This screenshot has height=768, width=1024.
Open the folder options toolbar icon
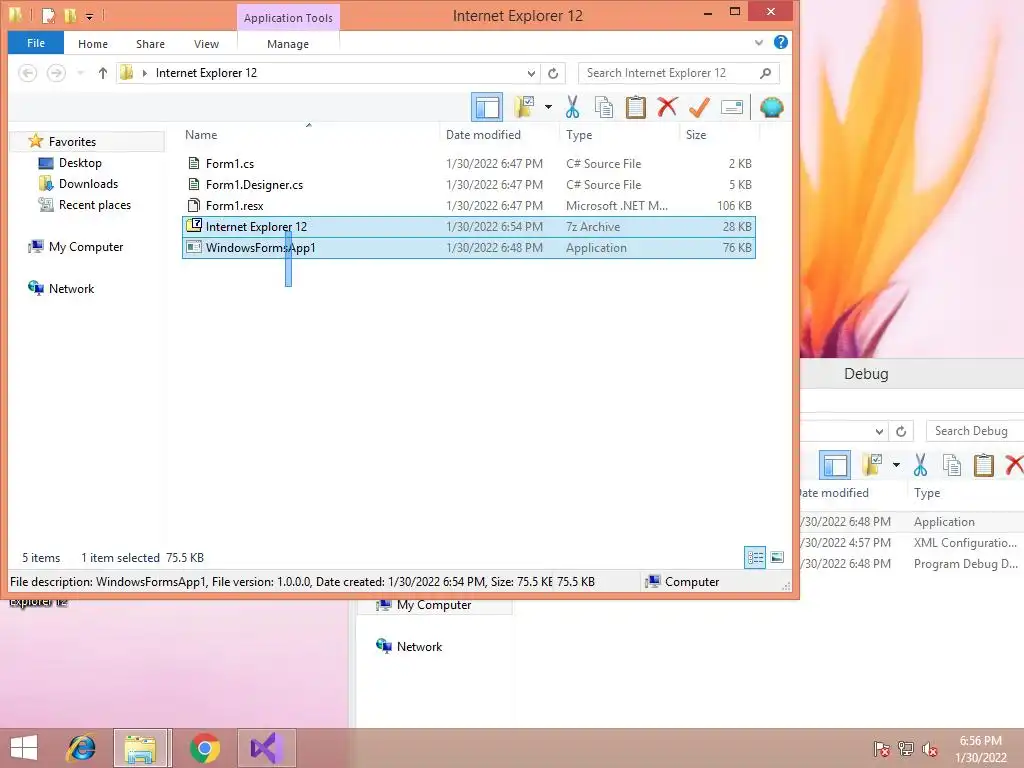coord(524,107)
